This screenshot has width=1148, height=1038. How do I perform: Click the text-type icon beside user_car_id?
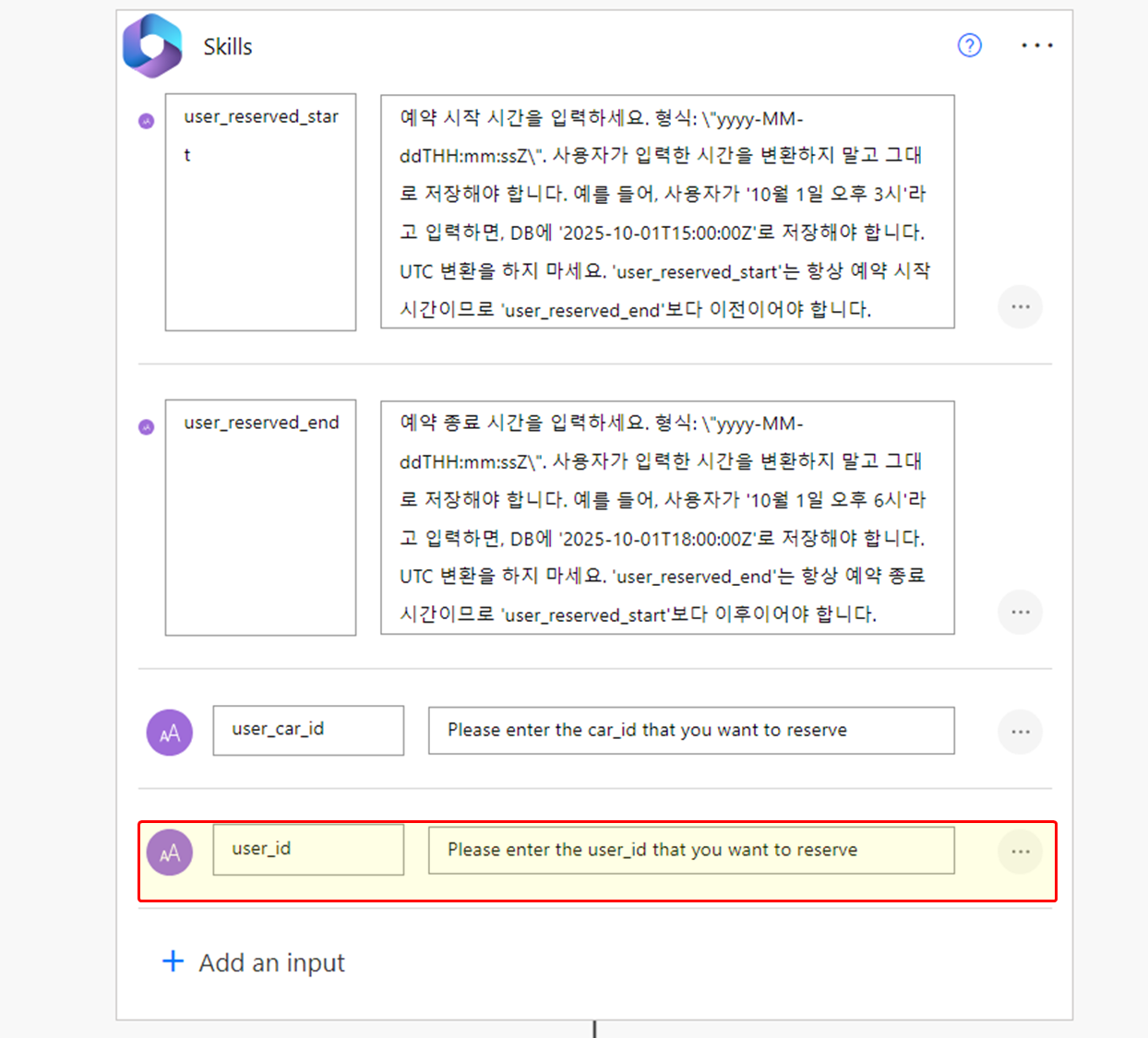[x=170, y=733]
